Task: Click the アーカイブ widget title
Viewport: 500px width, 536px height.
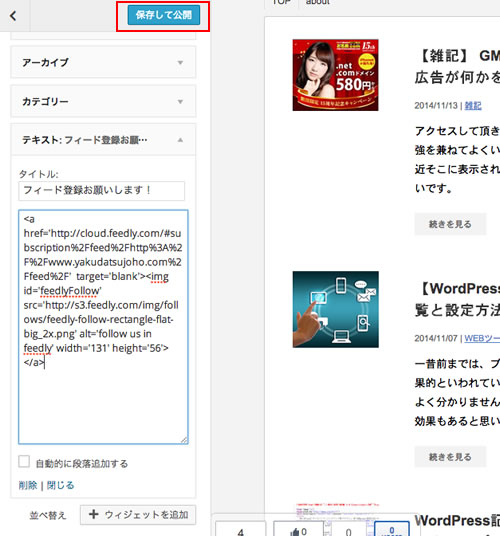Action: (x=45, y=63)
